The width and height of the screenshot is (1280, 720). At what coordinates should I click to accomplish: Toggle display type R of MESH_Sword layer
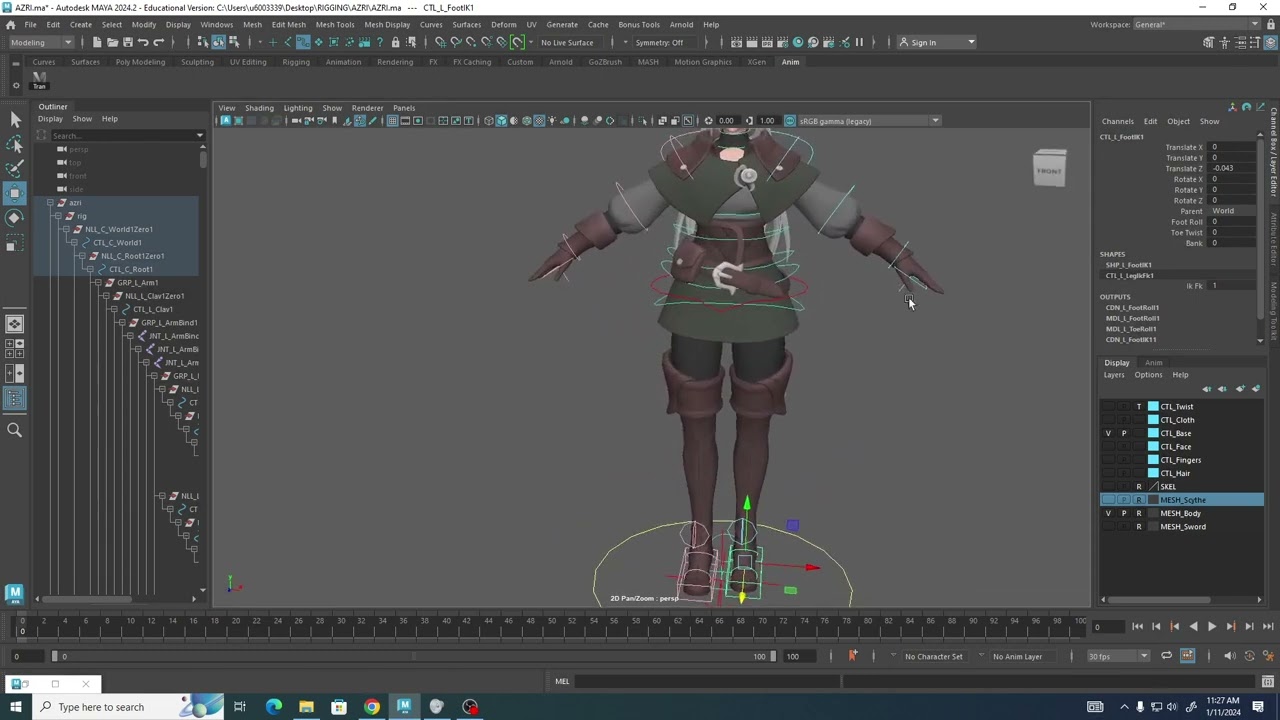pyautogui.click(x=1138, y=527)
